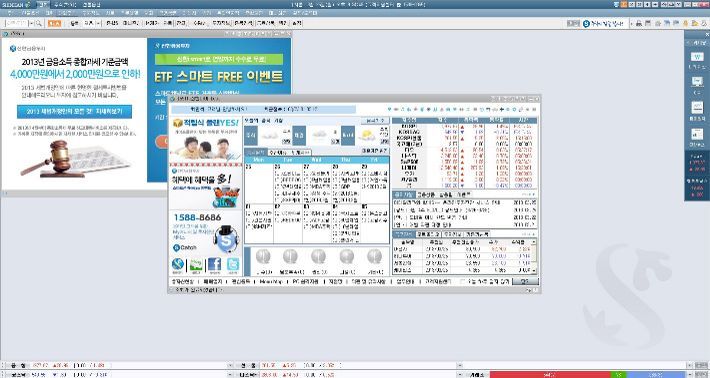Open the Catch link in the popup

(185, 248)
